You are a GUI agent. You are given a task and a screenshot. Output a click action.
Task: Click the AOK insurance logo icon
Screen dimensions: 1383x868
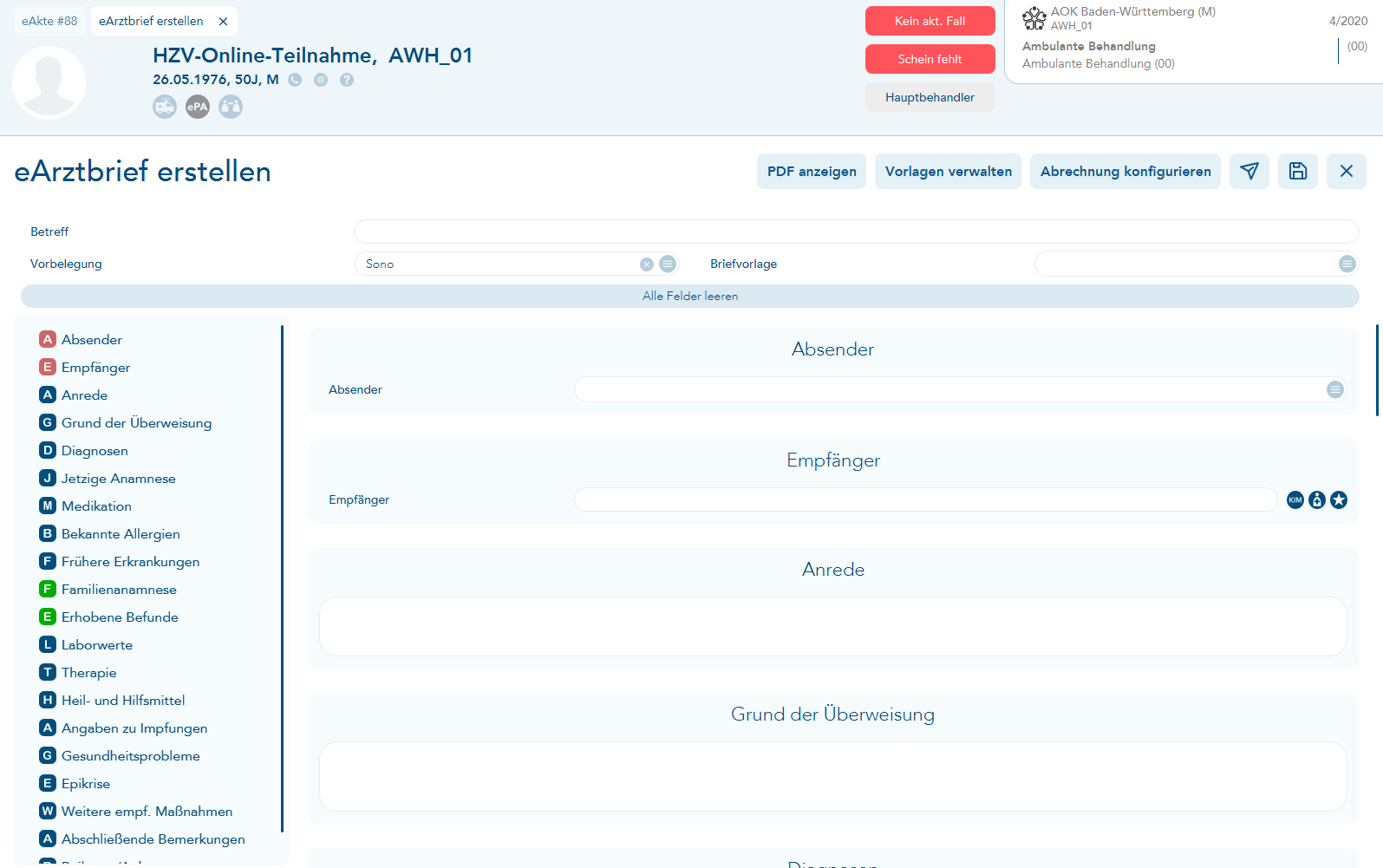1034,18
